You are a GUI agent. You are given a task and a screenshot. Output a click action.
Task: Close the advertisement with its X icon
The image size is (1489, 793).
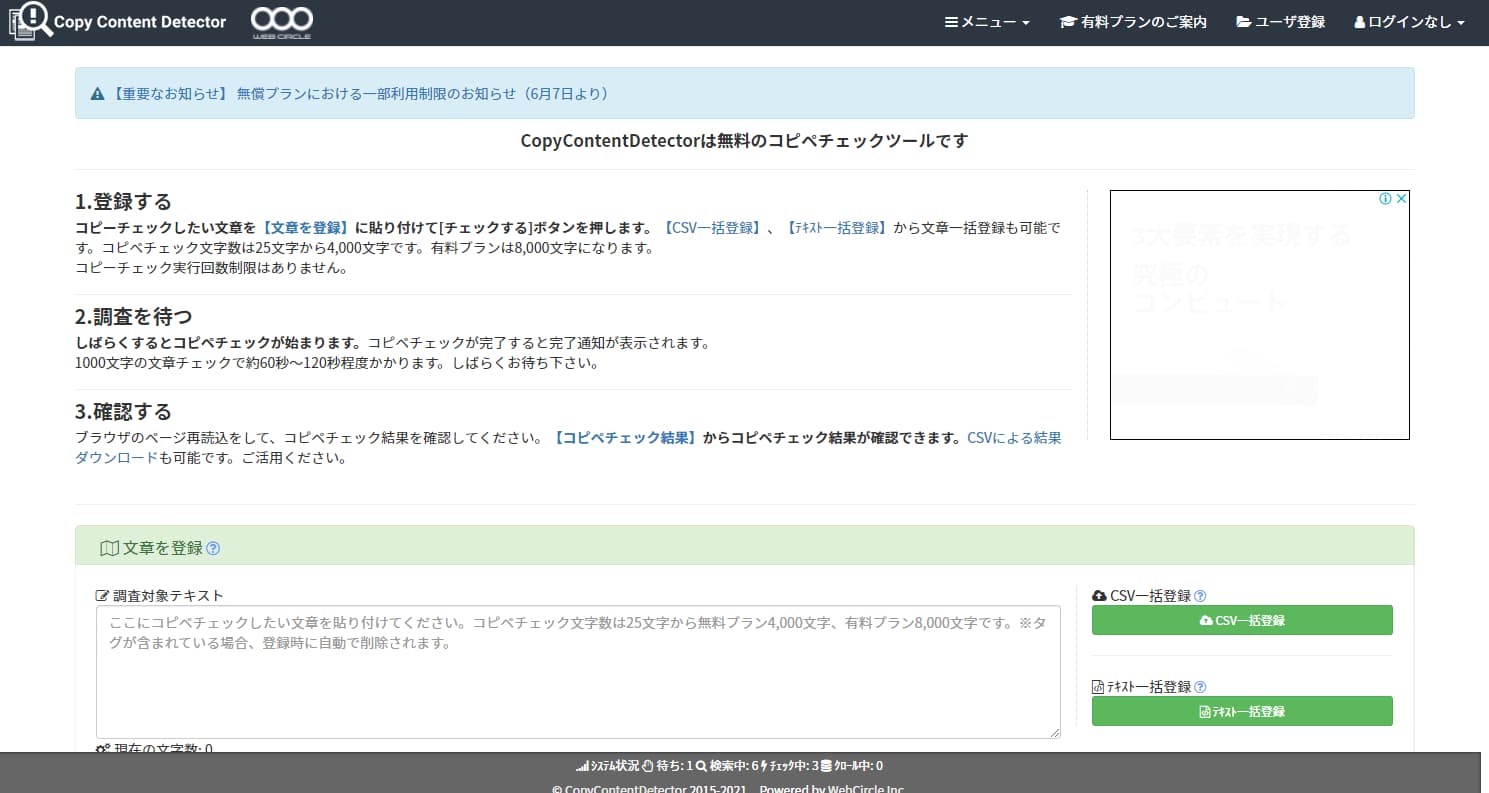(x=1401, y=198)
